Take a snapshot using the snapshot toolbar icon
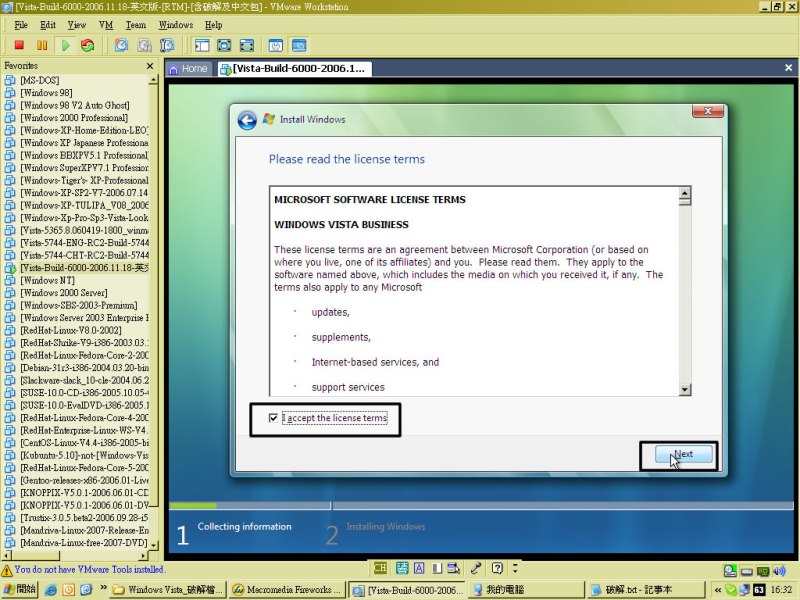The width and height of the screenshot is (800, 600). click(x=121, y=45)
